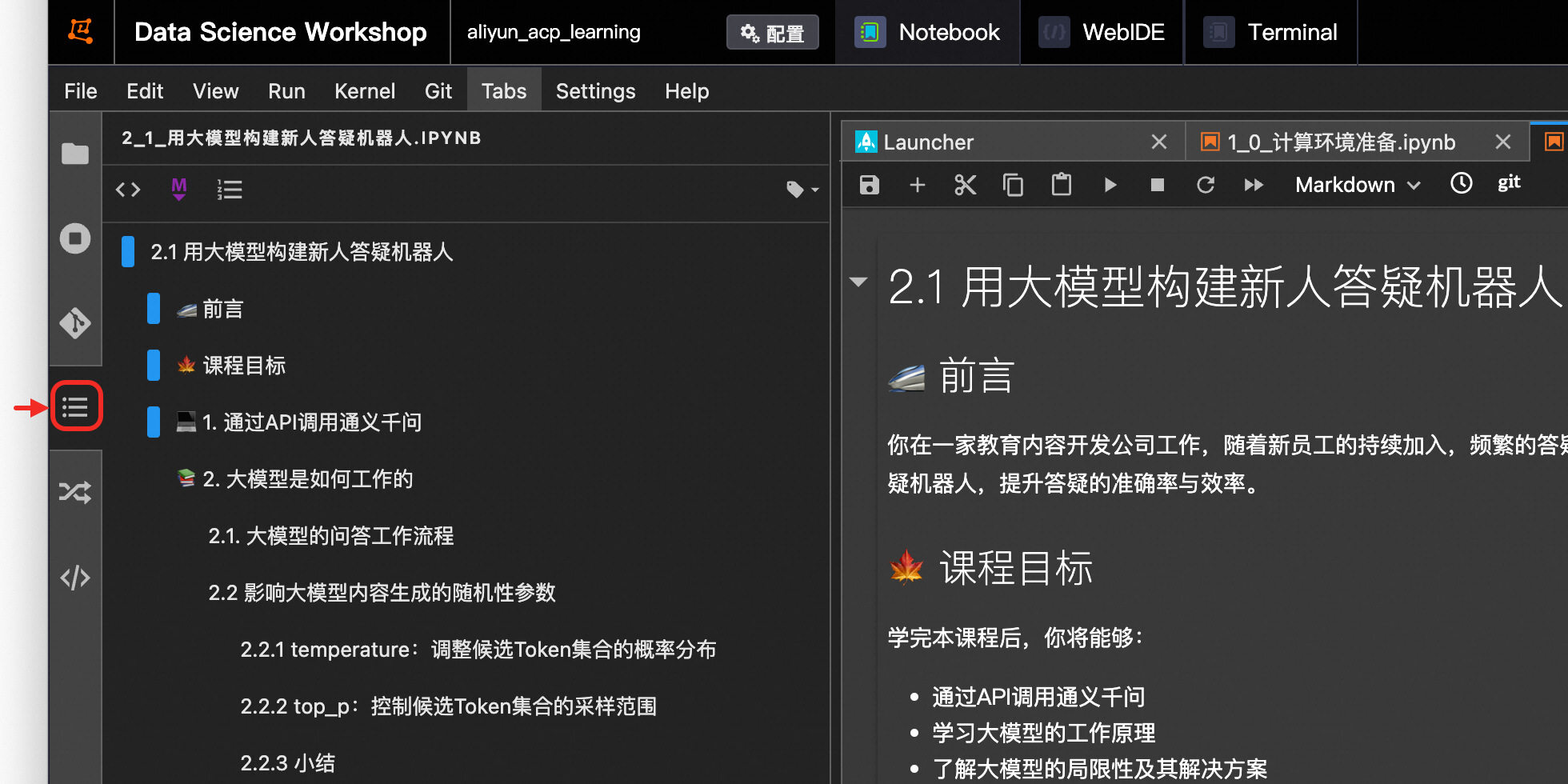
Task: Close the 1_0_计算环境准备.ipynb tab
Action: point(1502,142)
